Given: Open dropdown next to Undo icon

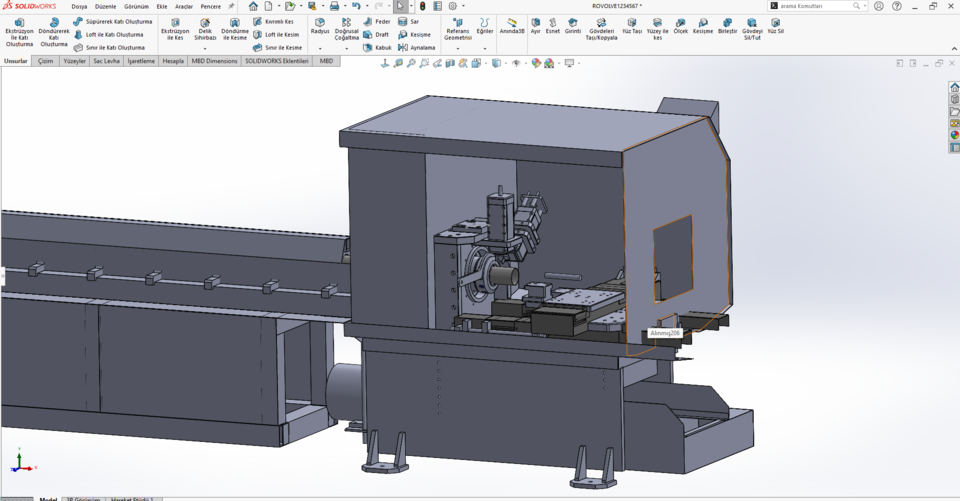Looking at the screenshot, I should tap(366, 6).
